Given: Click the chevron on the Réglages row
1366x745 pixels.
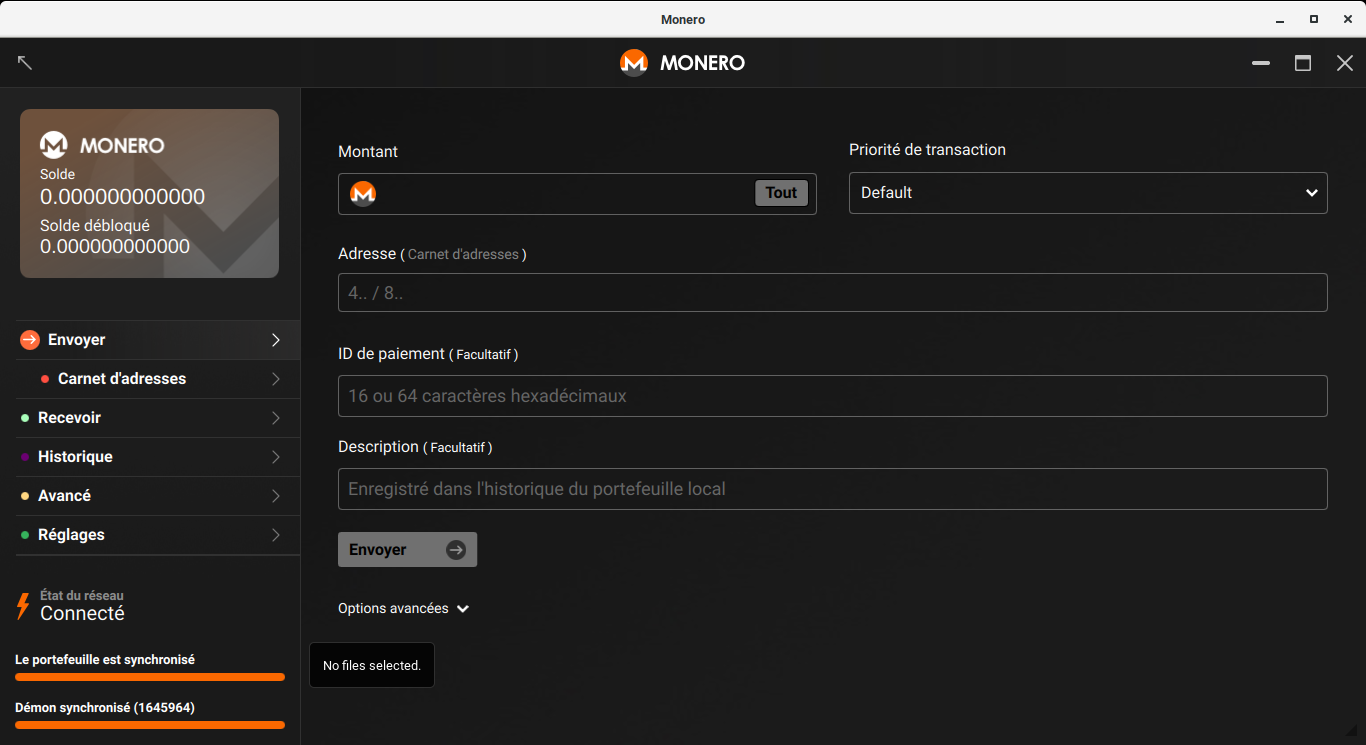Looking at the screenshot, I should (x=276, y=535).
